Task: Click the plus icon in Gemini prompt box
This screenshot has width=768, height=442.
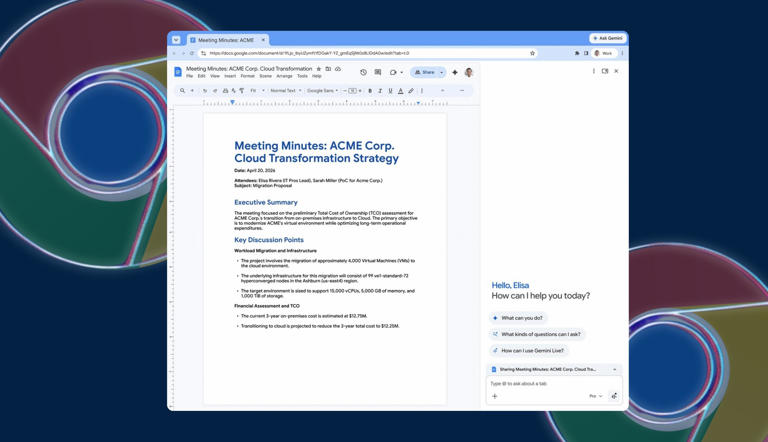Action: [495, 396]
